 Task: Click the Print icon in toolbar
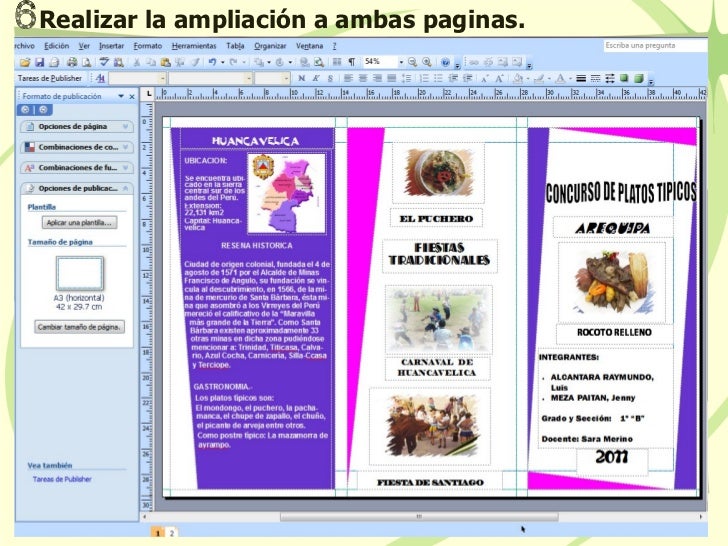point(72,62)
